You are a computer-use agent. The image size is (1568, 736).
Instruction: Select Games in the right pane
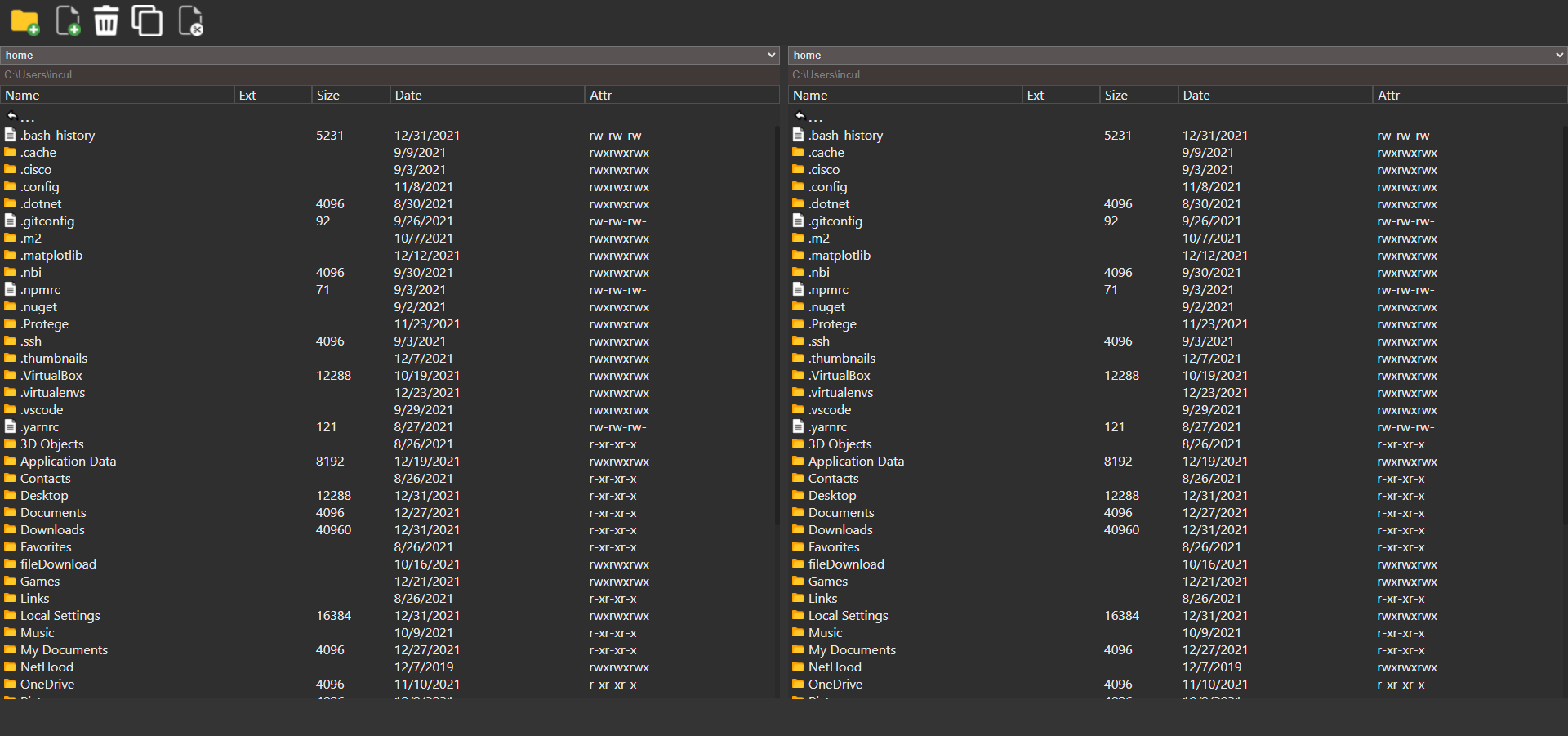point(828,581)
